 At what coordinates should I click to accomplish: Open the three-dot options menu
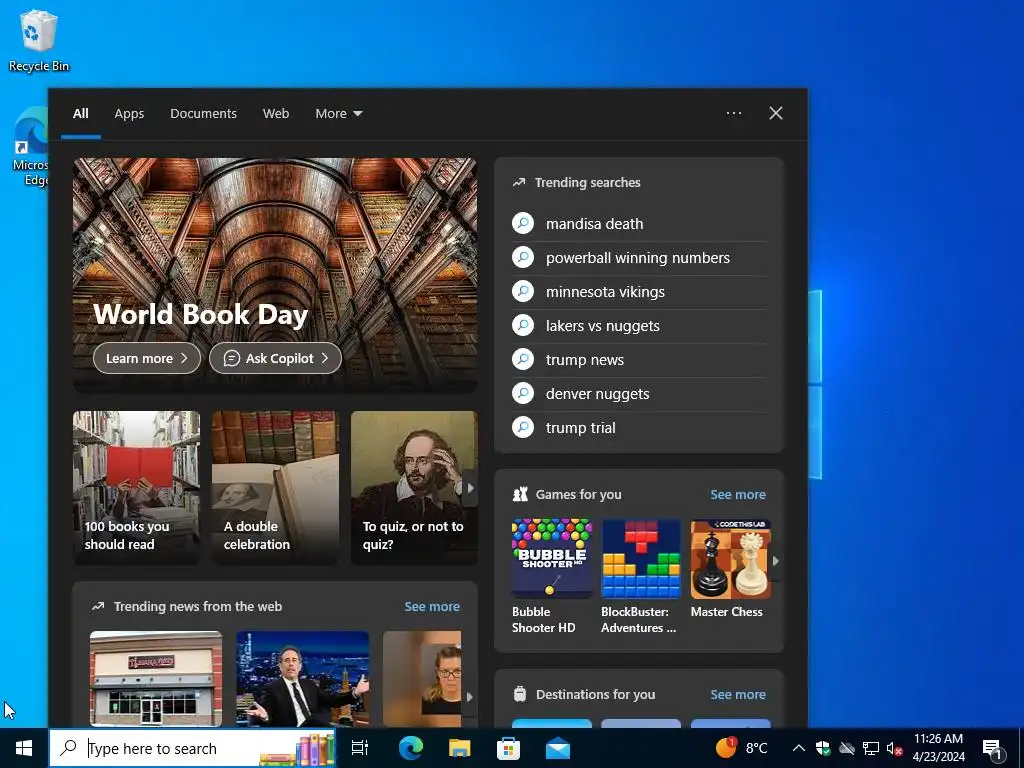[x=734, y=113]
